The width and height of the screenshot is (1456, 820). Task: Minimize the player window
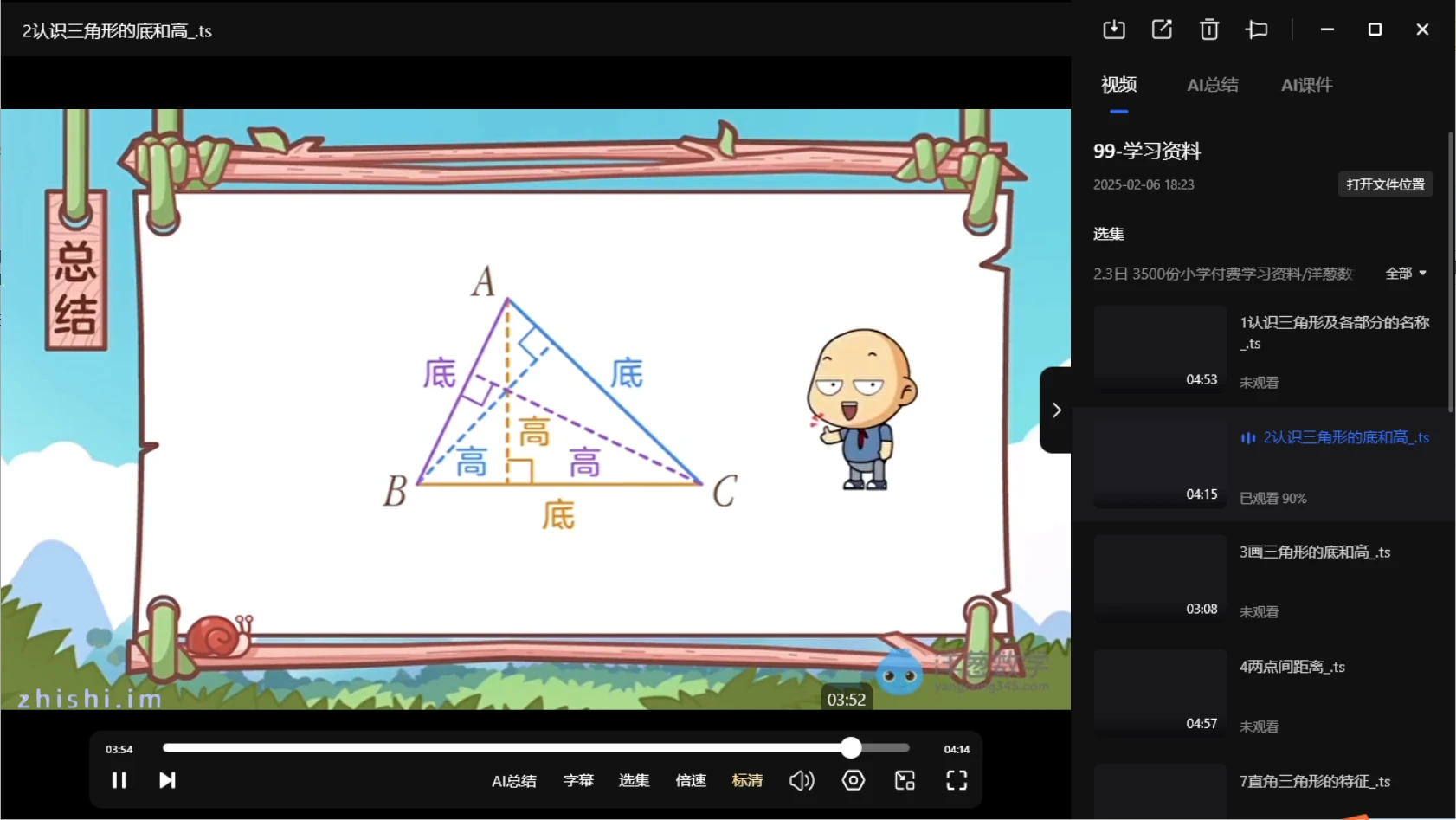point(1327,29)
